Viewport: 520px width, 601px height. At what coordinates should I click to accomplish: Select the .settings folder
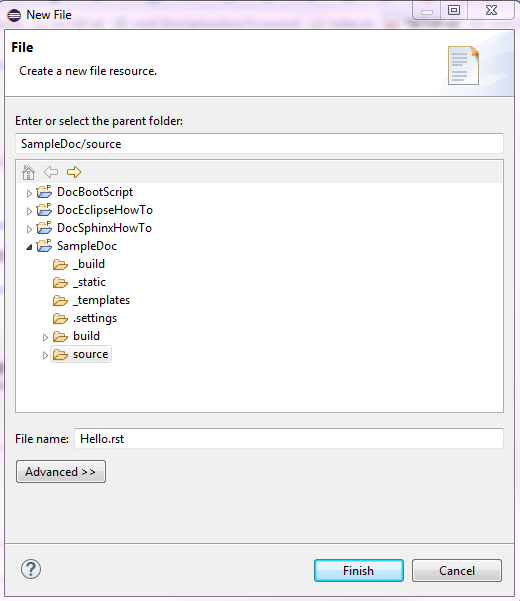tap(85, 319)
